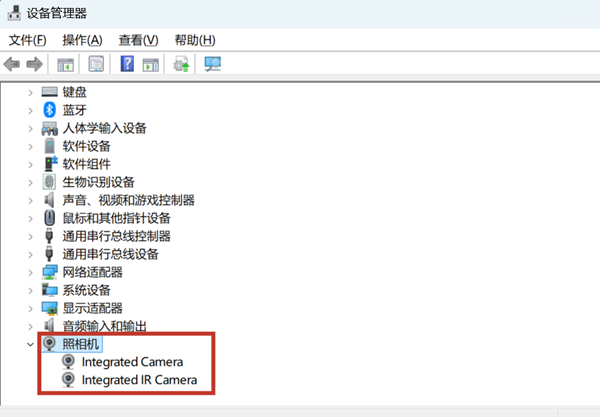Select the 鼠标和其他指针设备 category
Image resolution: width=600 pixels, height=417 pixels.
116,218
